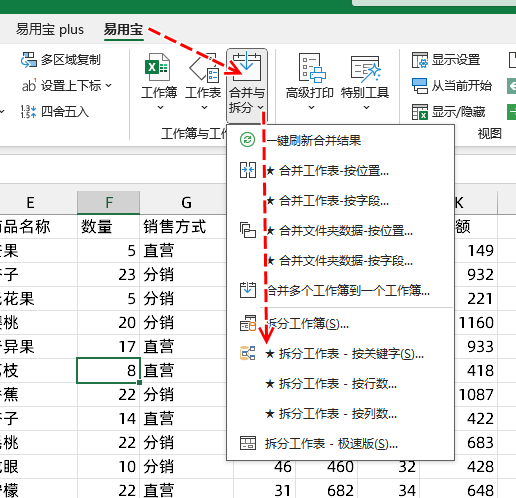516x498 pixels.
Task: Open the 工作簿 workbook tools icon
Action: [x=157, y=67]
